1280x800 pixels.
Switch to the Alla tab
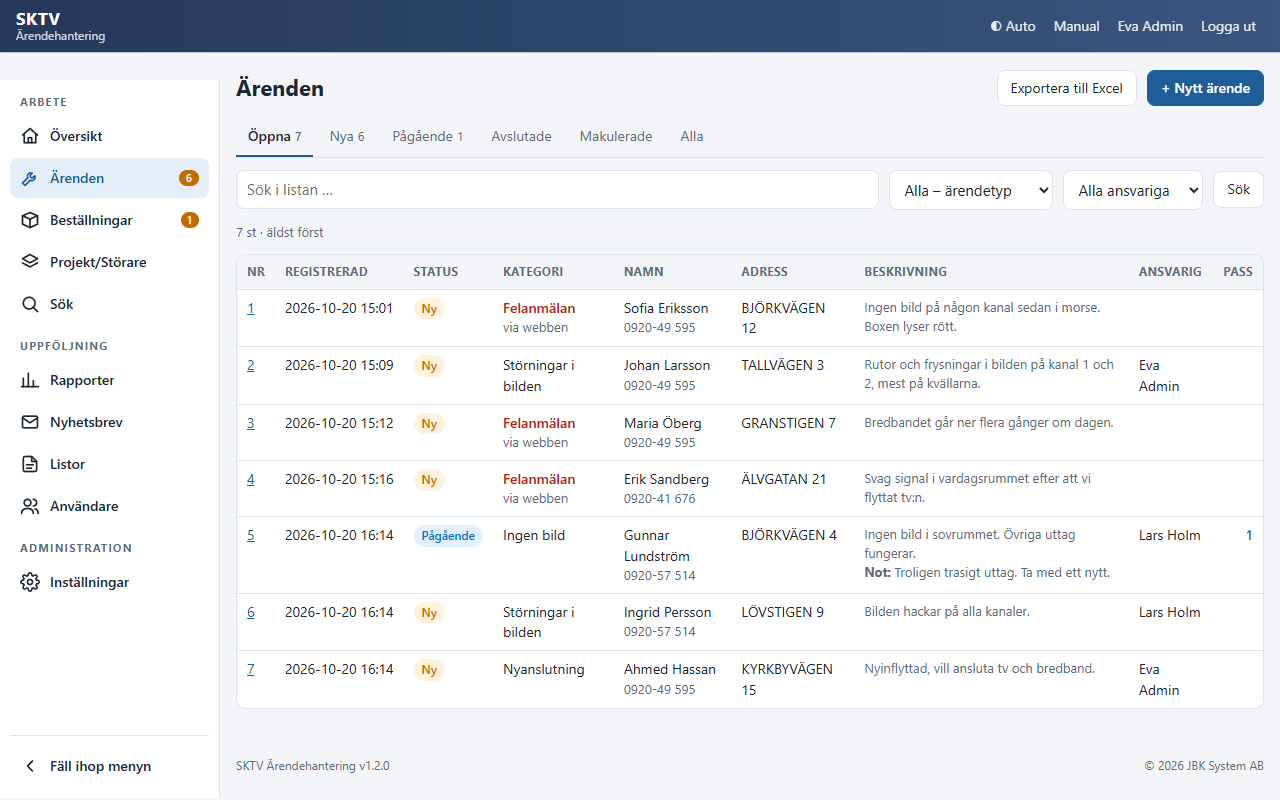pyautogui.click(x=692, y=136)
